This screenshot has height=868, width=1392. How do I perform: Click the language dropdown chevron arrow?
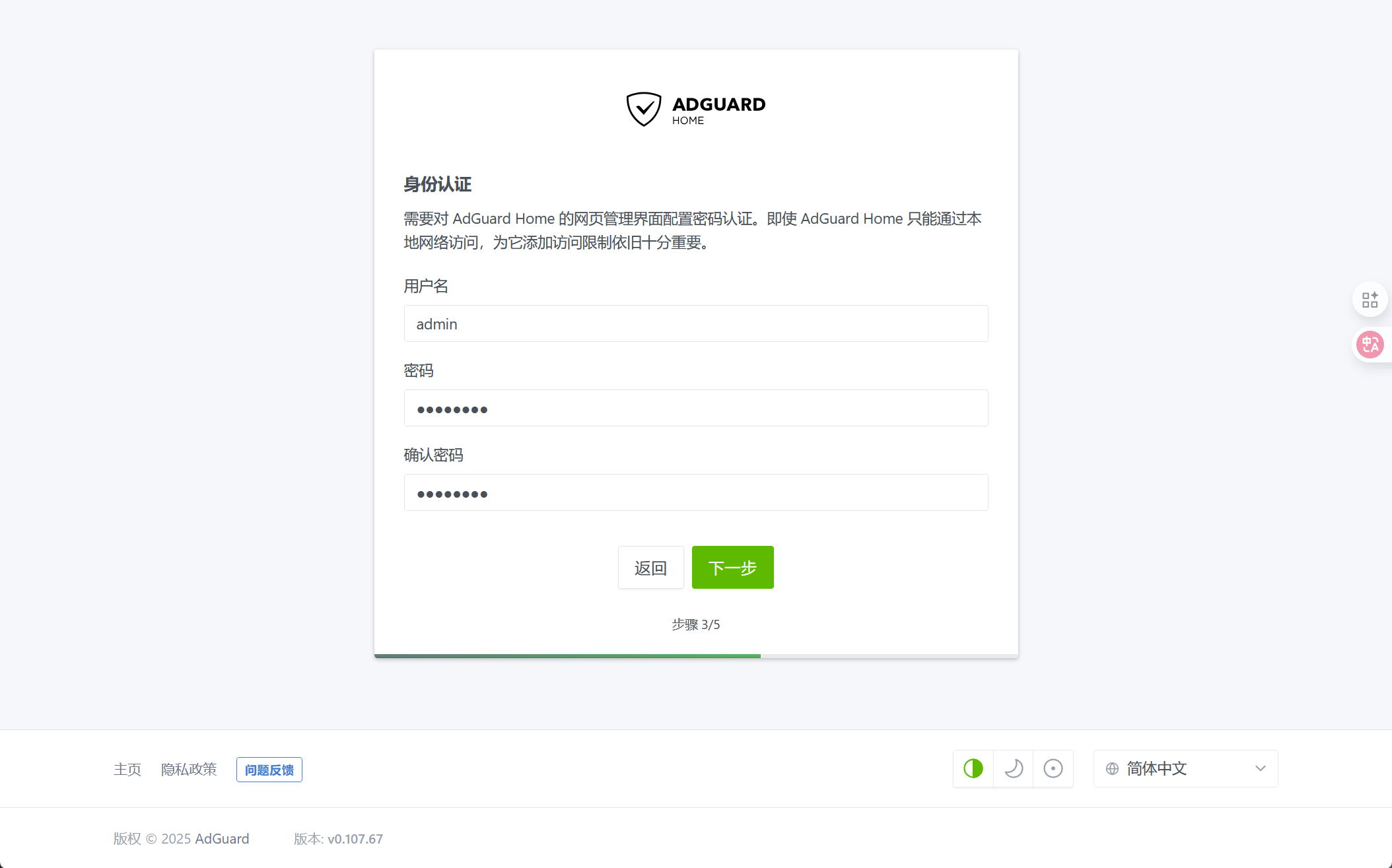(1260, 768)
